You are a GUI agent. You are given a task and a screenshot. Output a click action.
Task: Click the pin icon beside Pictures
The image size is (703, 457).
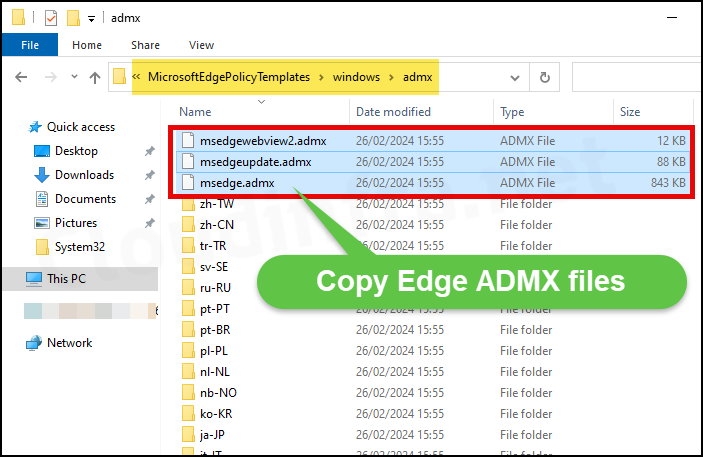pyautogui.click(x=149, y=223)
